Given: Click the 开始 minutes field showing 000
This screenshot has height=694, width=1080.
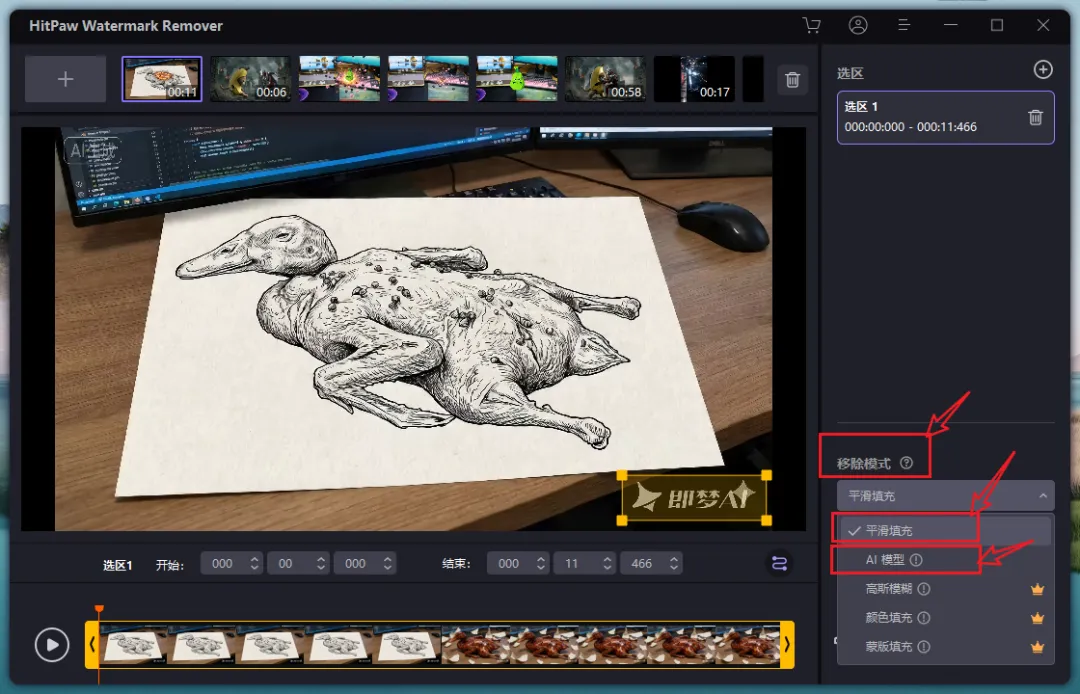Looking at the screenshot, I should click(x=231, y=563).
